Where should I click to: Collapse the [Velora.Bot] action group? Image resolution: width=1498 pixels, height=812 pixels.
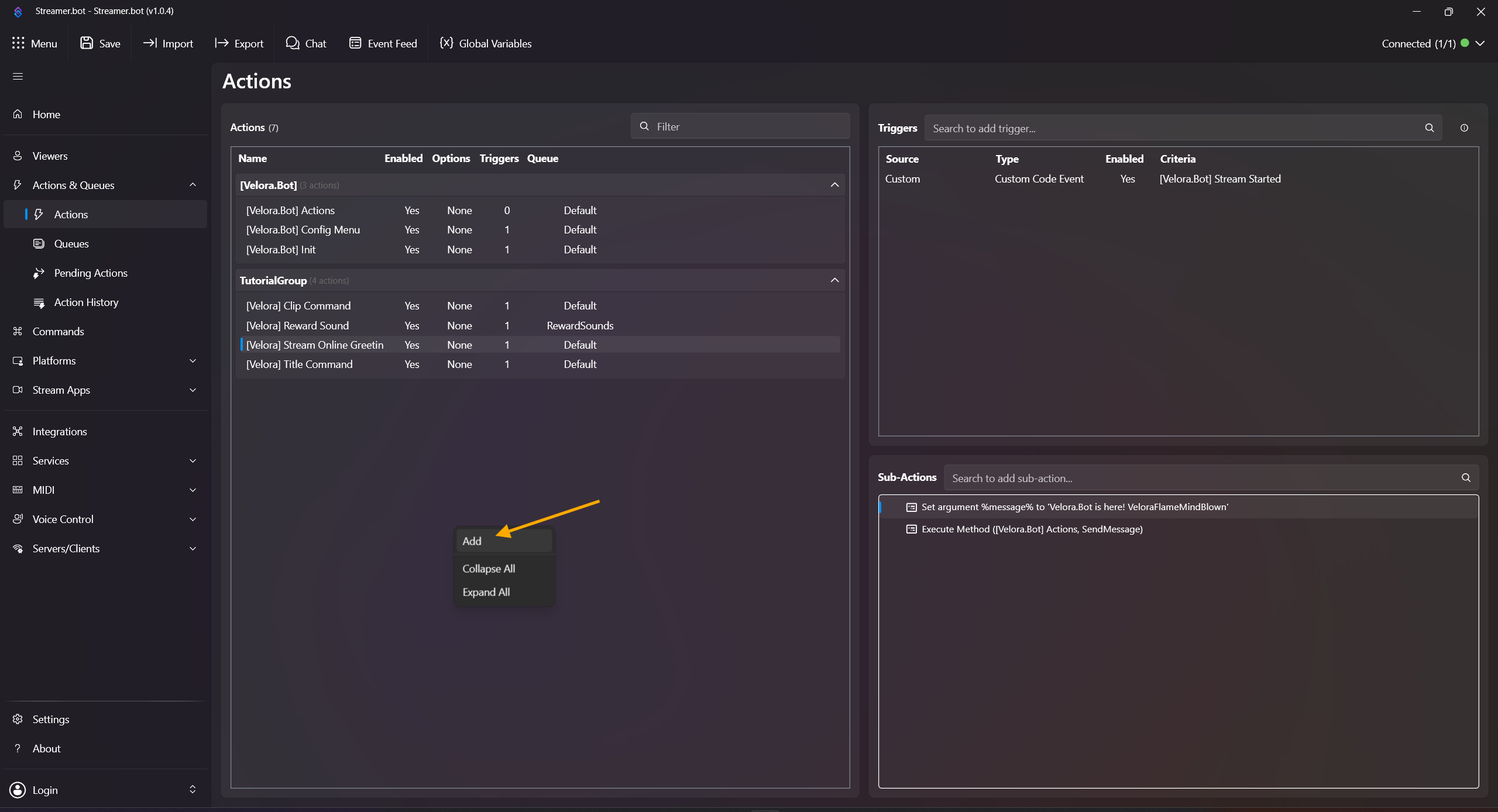834,185
